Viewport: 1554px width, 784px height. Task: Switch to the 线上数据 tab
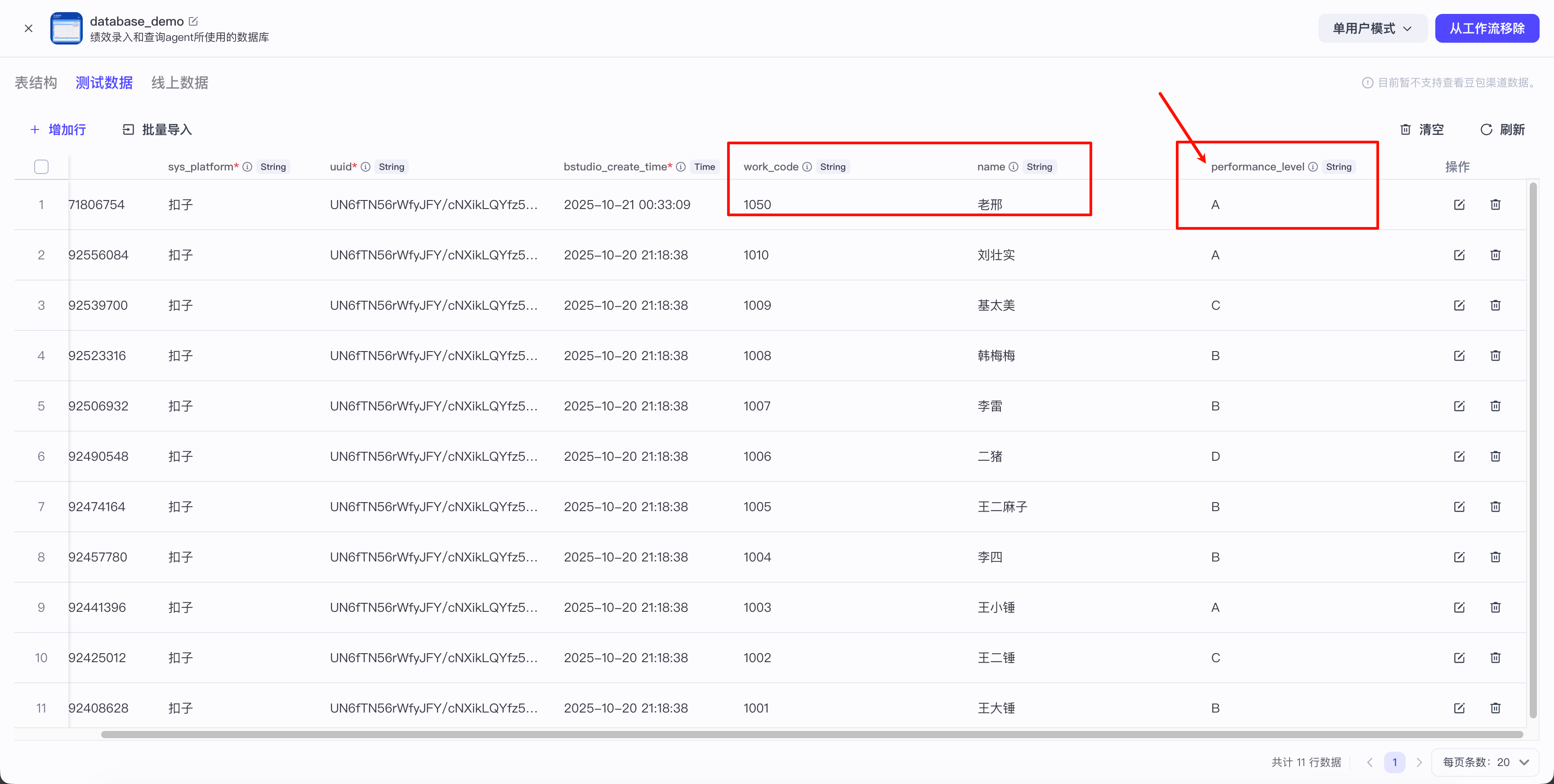pos(179,83)
